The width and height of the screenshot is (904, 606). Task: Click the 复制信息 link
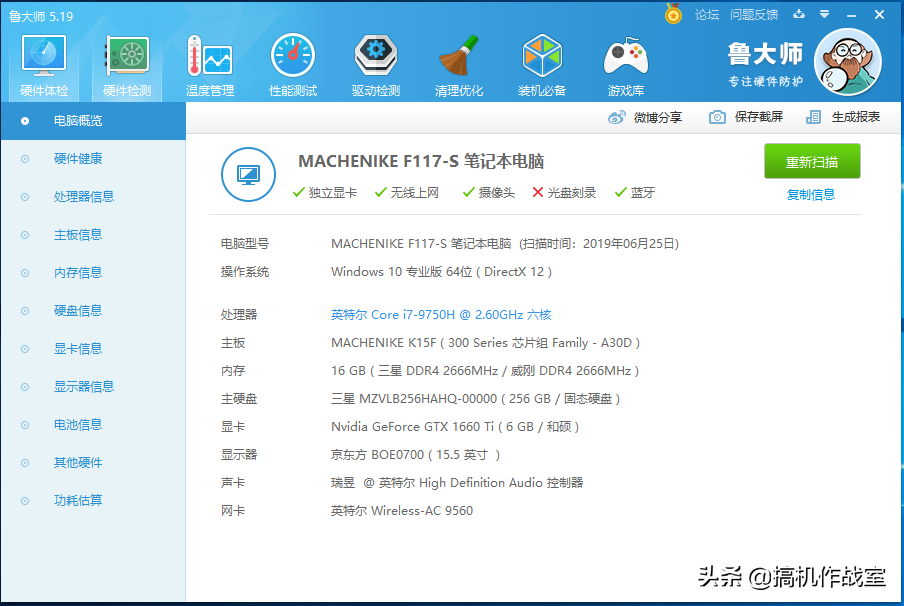pyautogui.click(x=811, y=195)
